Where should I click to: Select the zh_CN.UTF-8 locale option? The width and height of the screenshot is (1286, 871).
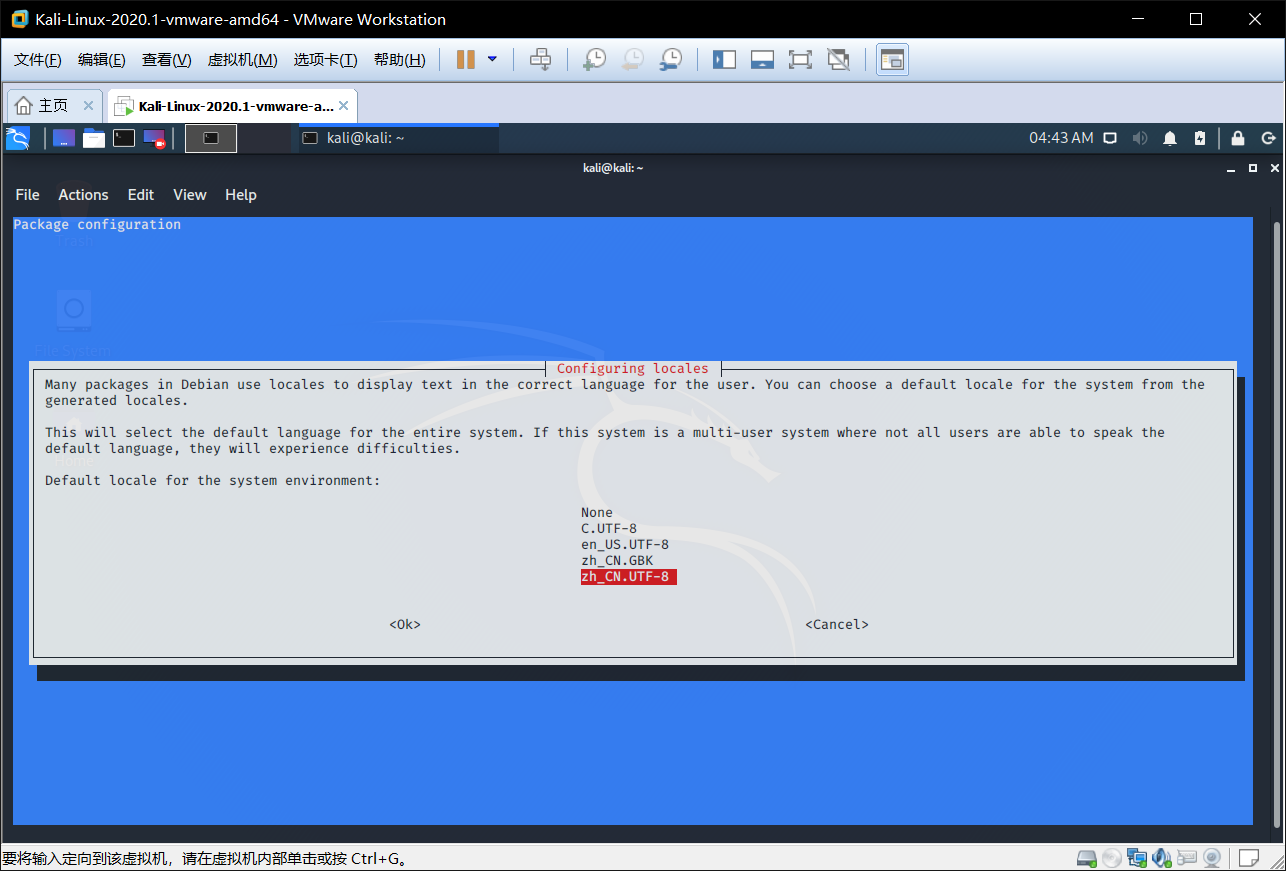629,577
